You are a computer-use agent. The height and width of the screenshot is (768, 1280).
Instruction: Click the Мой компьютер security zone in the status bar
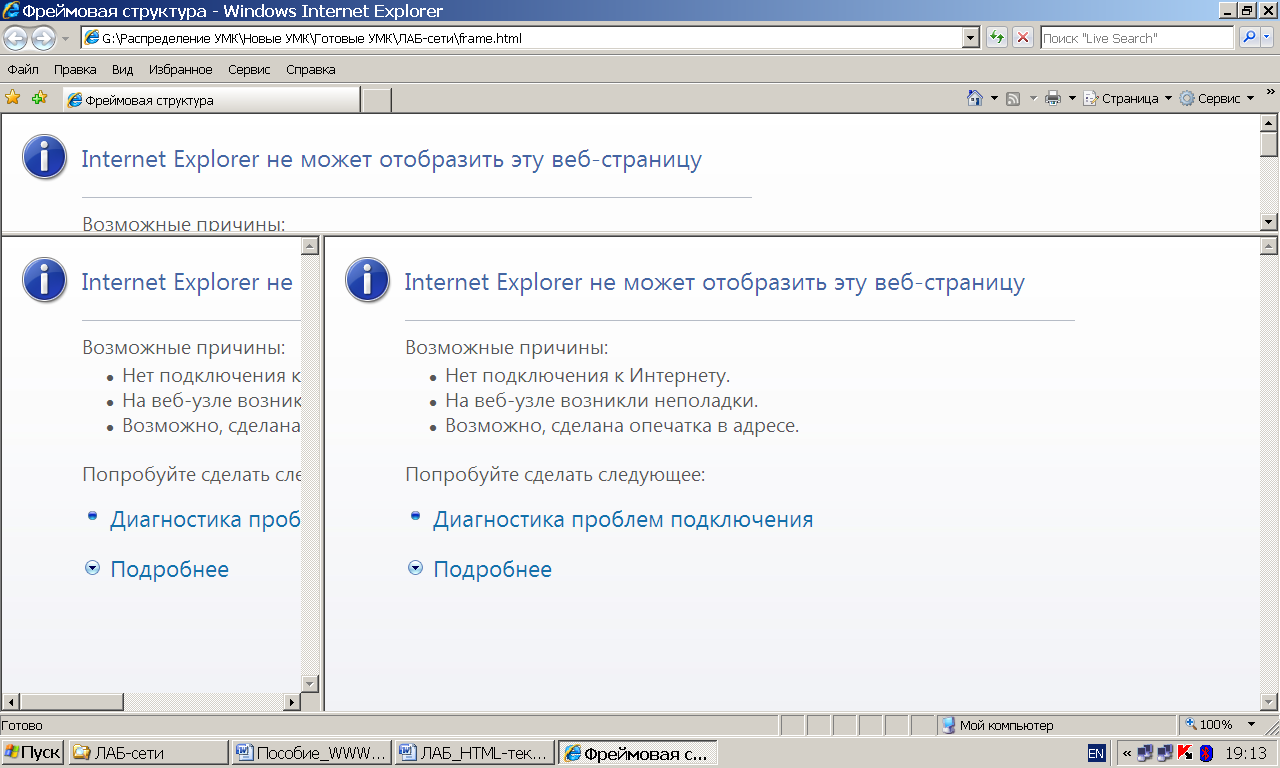click(x=1056, y=725)
